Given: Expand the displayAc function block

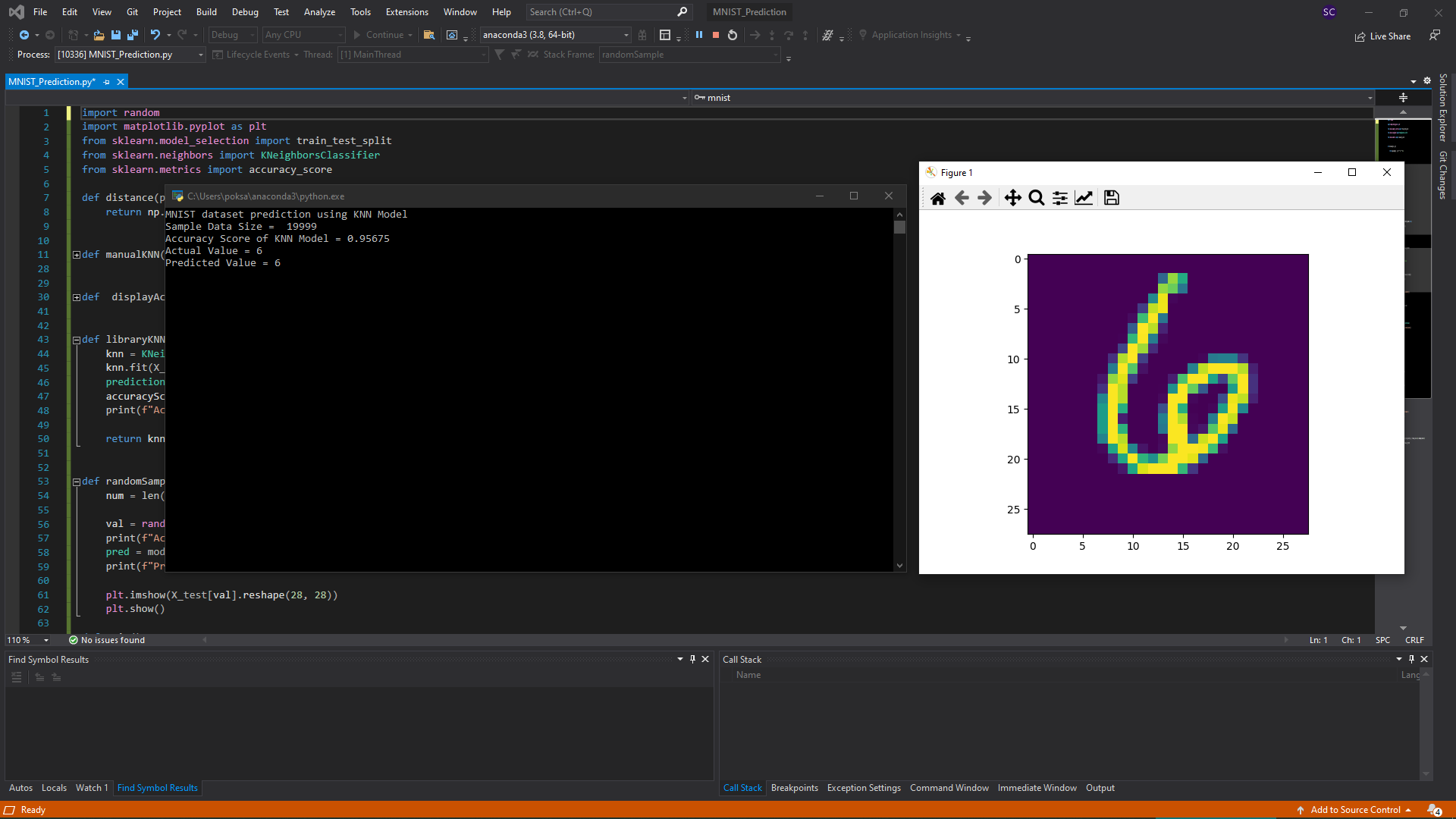Looking at the screenshot, I should [x=77, y=297].
